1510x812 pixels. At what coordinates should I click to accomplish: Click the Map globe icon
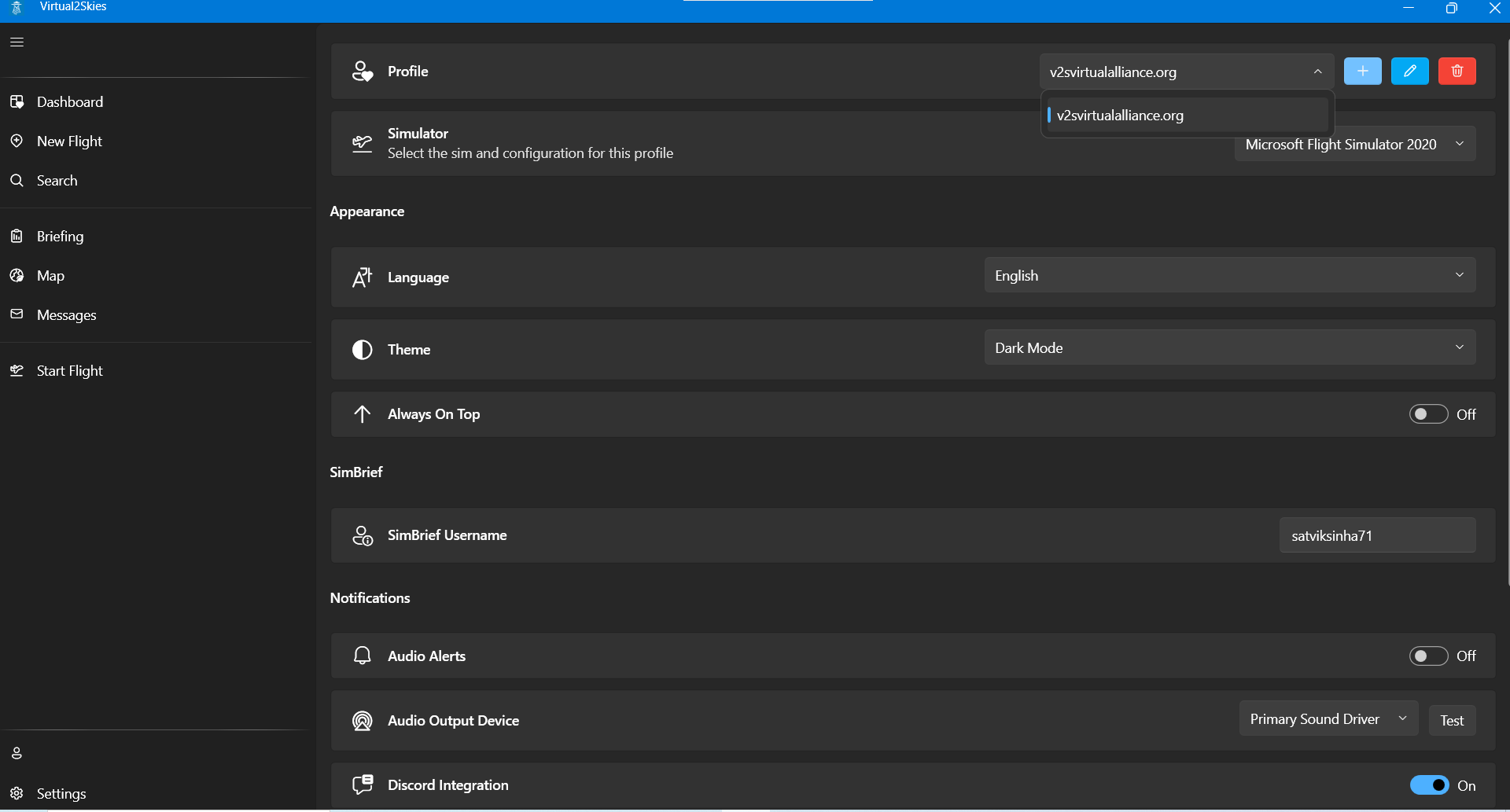click(17, 276)
